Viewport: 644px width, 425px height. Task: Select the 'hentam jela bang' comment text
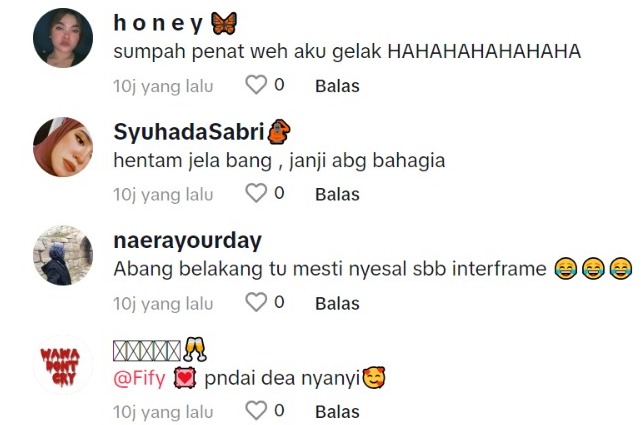(279, 161)
